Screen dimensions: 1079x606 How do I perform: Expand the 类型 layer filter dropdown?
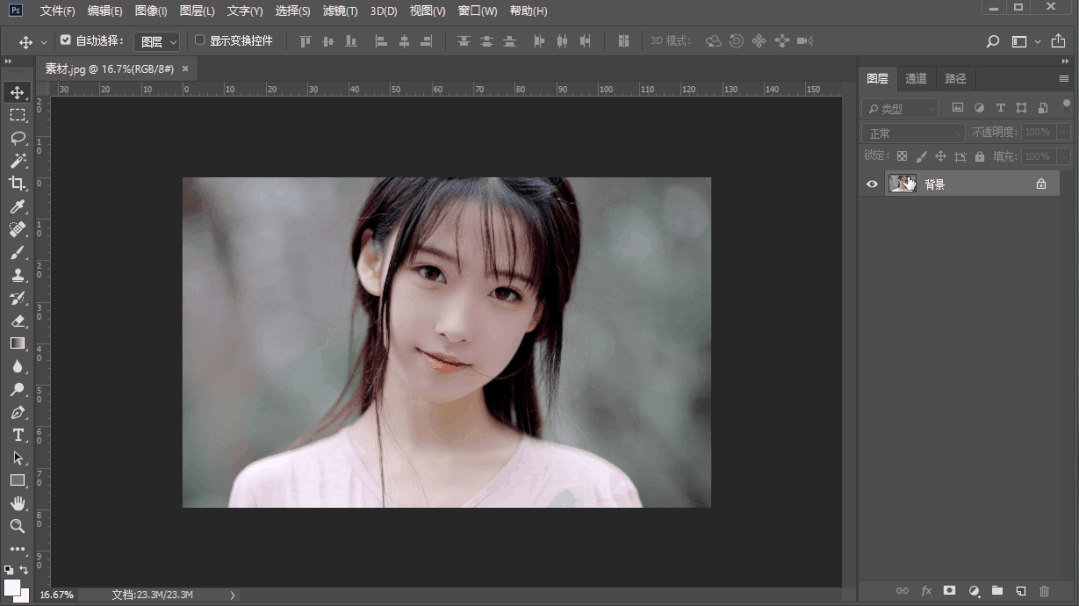pyautogui.click(x=901, y=108)
